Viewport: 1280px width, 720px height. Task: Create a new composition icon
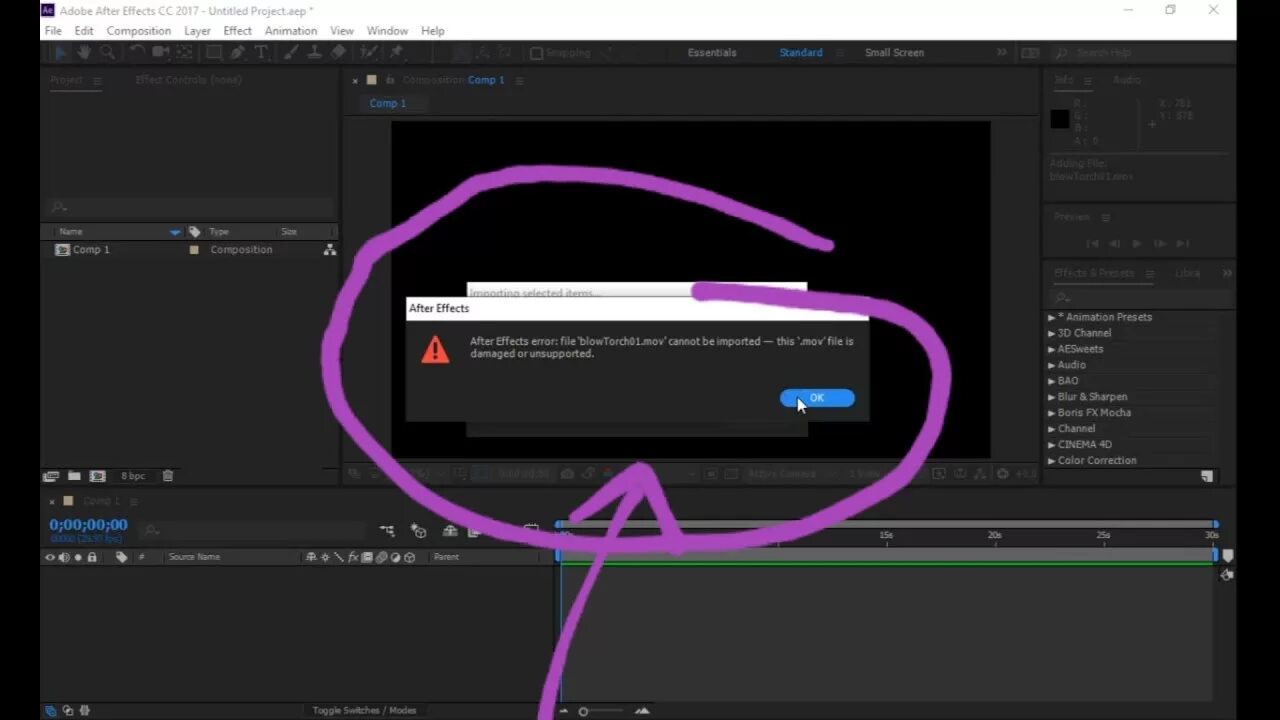(98, 476)
